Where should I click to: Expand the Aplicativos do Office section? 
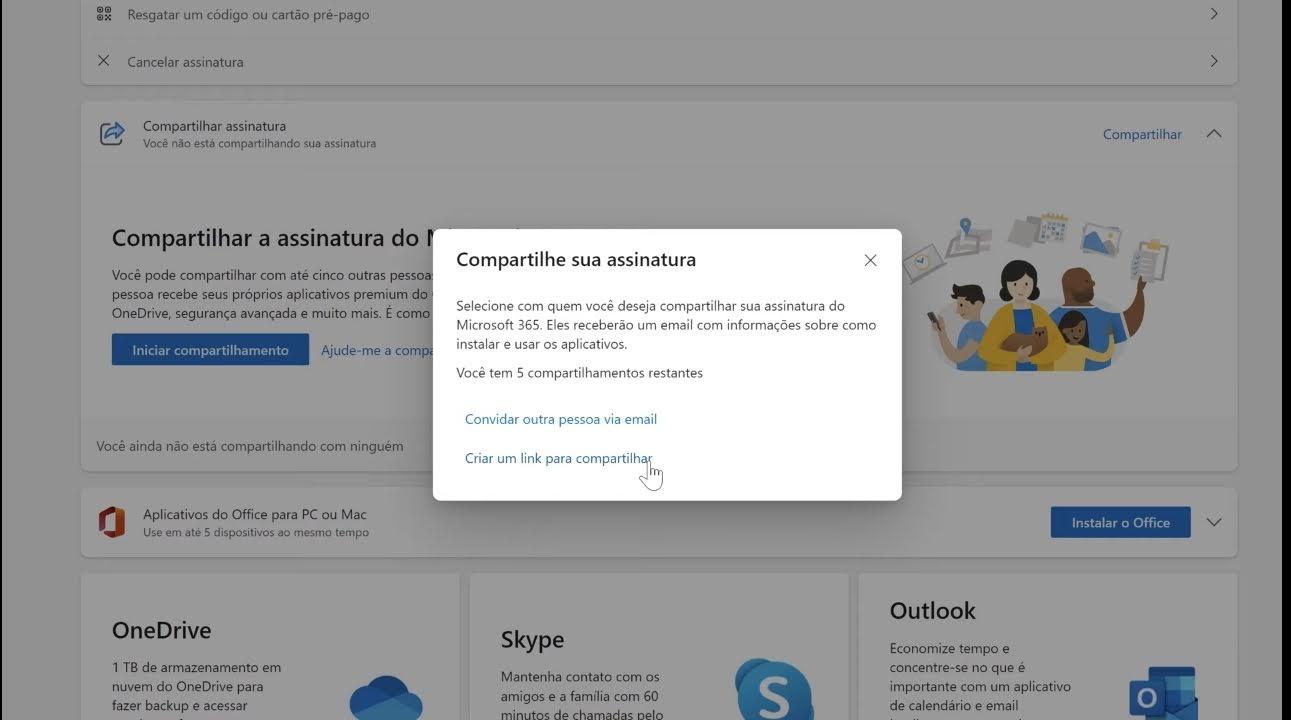click(1214, 522)
